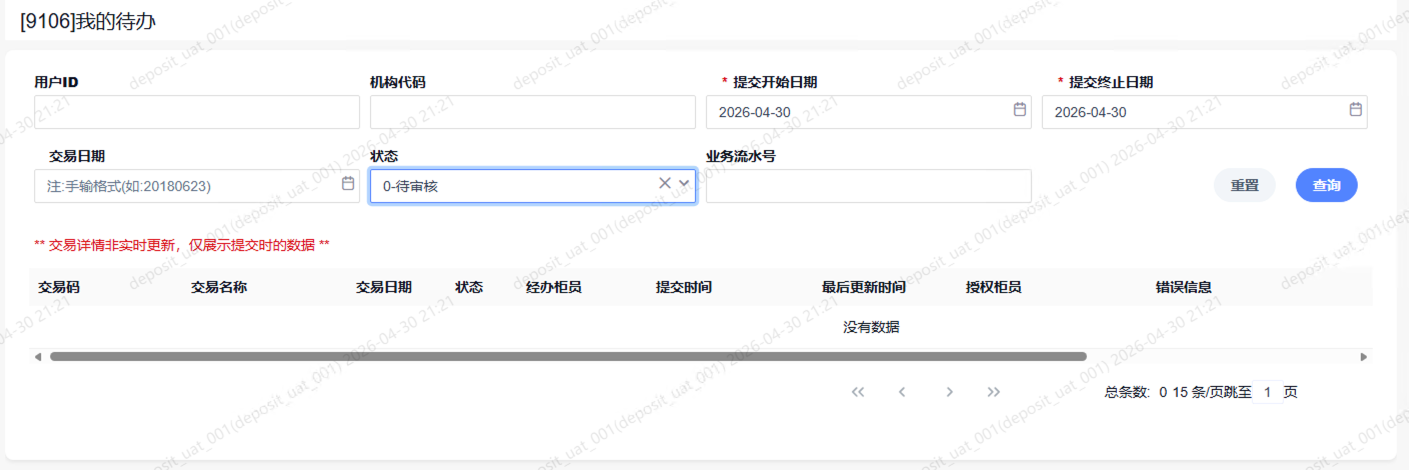Click the 交易名称 column header

click(219, 287)
